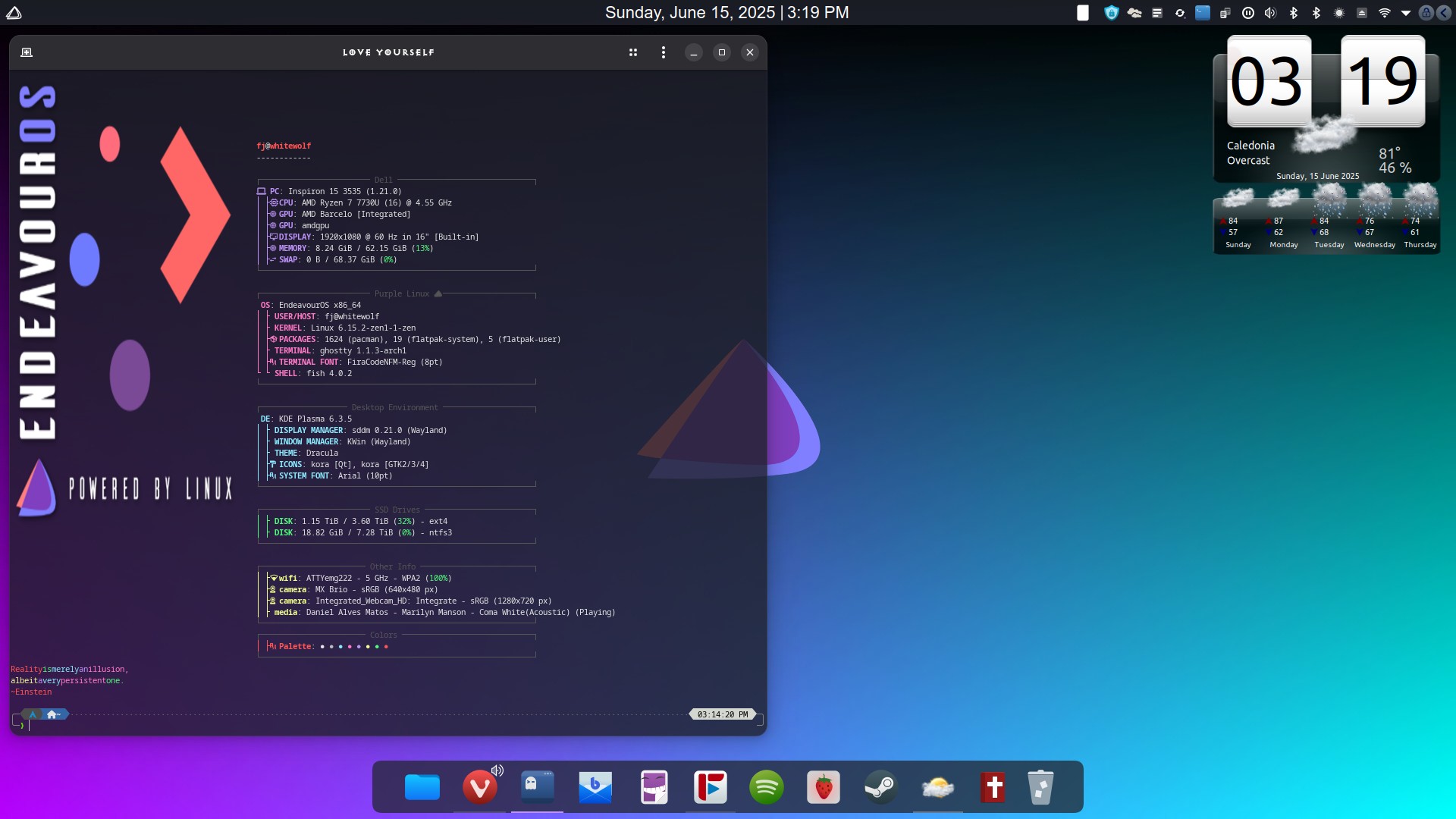Screen dimensions: 1456x819
Task: Open Spotify from the dock
Action: tap(767, 787)
